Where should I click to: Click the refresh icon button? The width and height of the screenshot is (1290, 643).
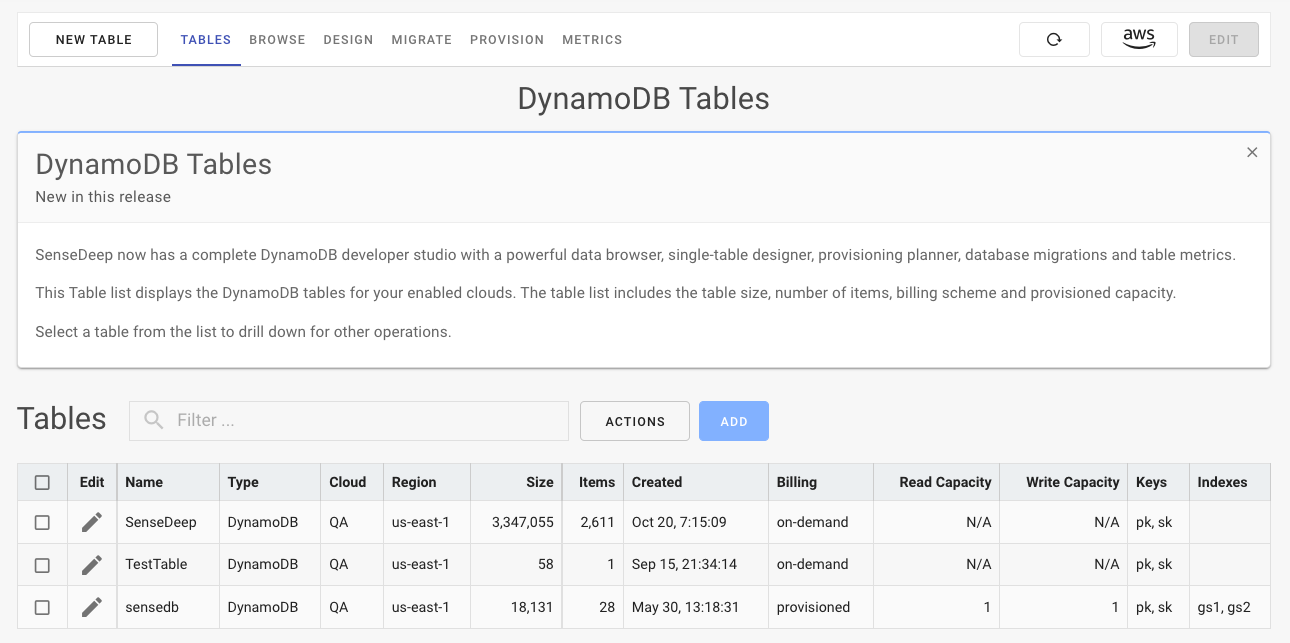click(1053, 40)
